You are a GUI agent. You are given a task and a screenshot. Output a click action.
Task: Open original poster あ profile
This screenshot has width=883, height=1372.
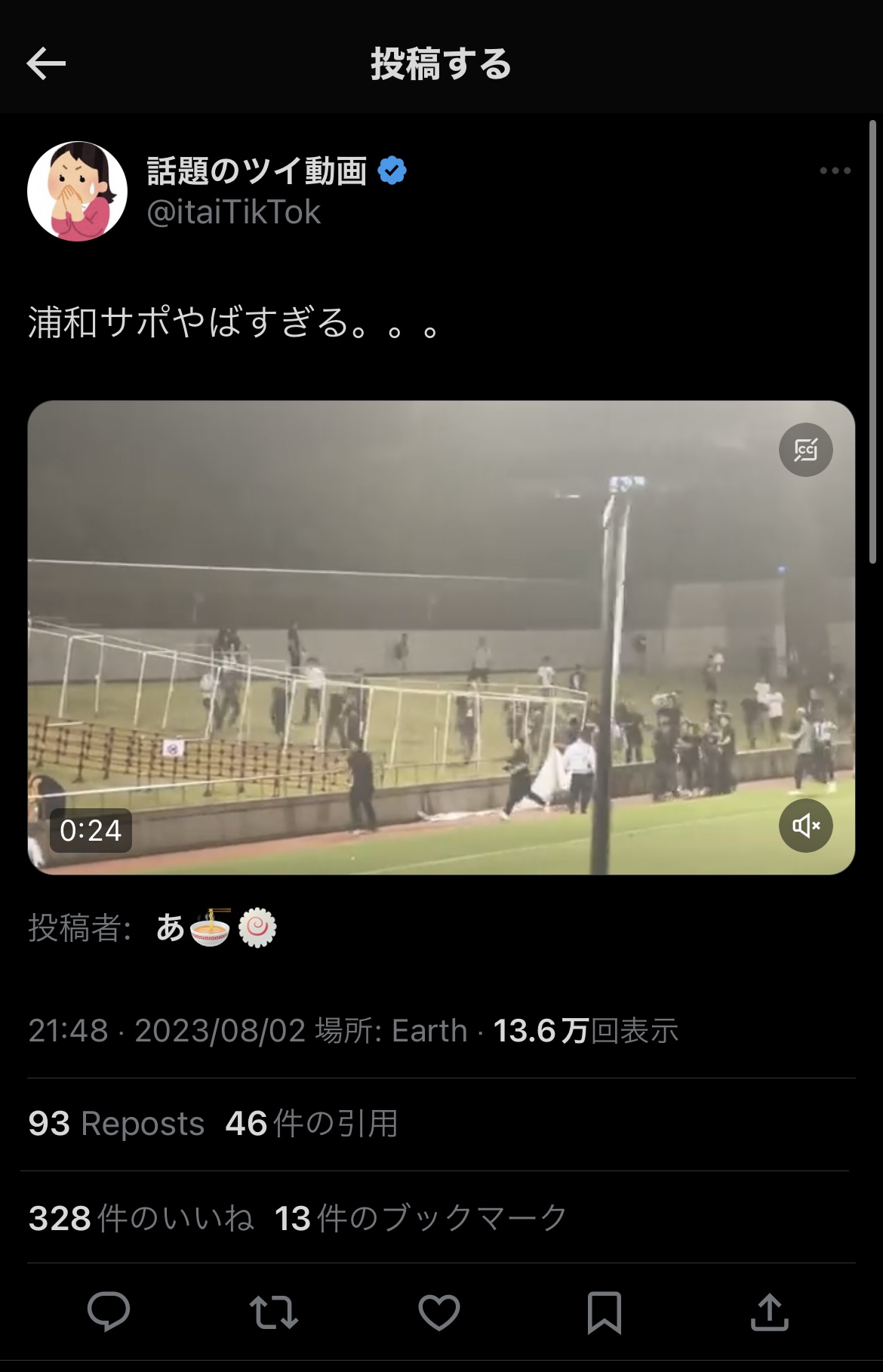click(x=216, y=928)
